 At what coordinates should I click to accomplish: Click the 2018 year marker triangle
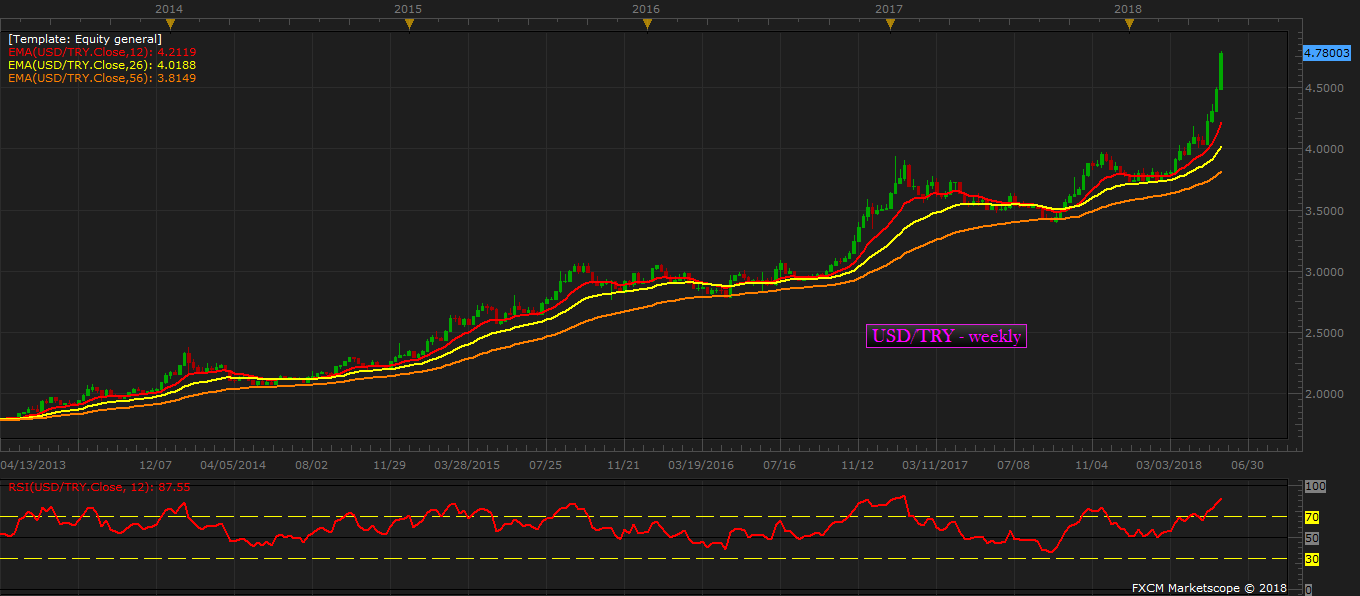click(x=1129, y=24)
